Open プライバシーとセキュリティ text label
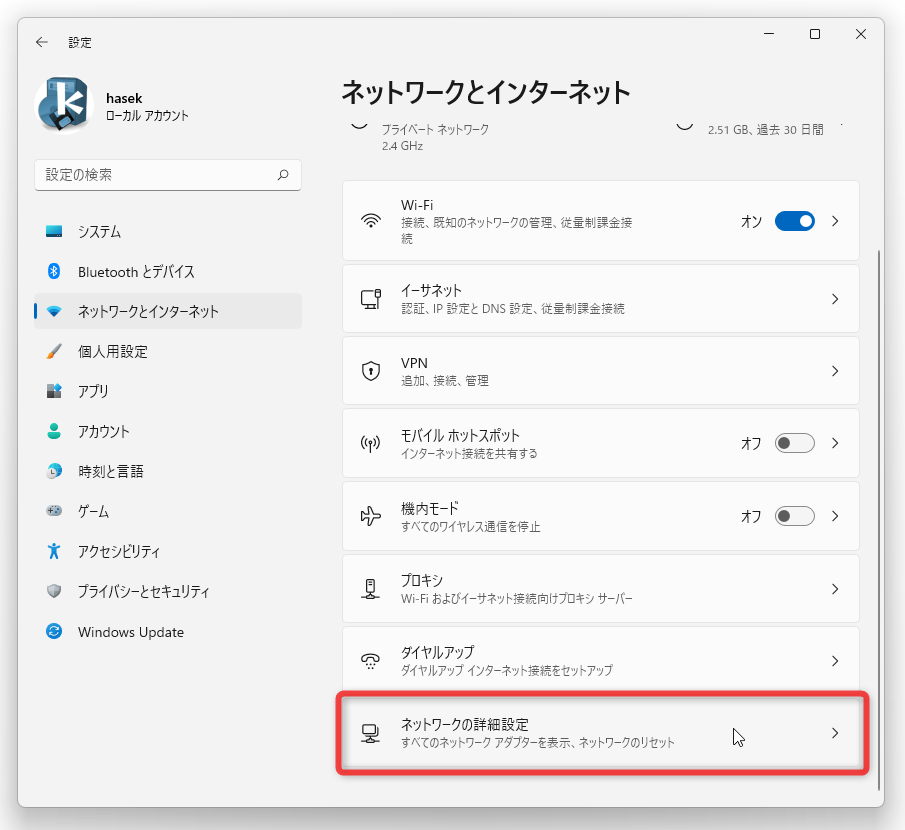The width and height of the screenshot is (905, 830). point(144,592)
